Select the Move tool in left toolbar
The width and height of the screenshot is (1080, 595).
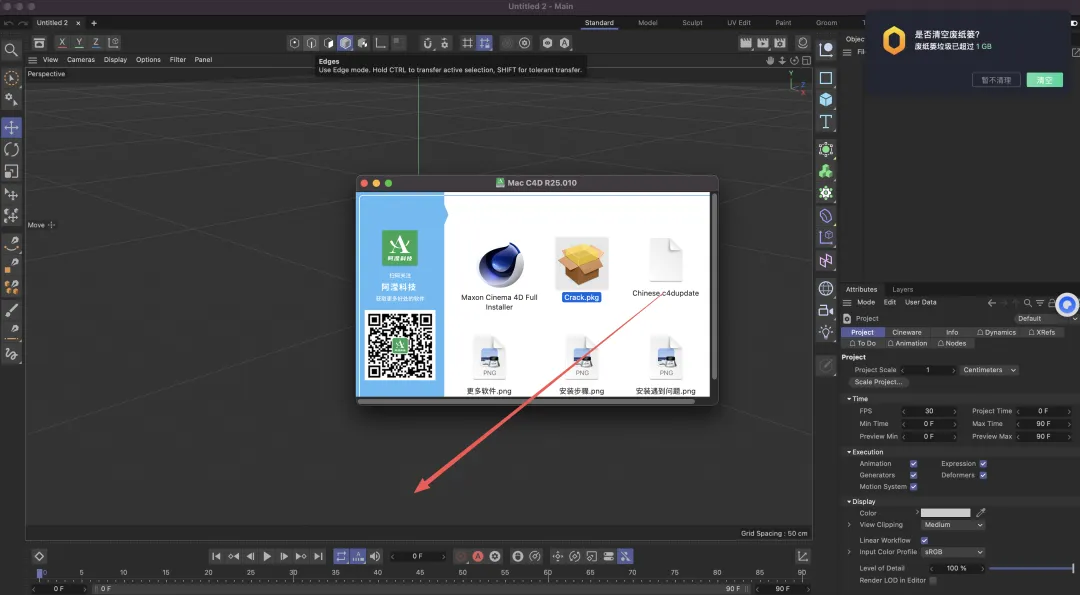click(x=12, y=127)
